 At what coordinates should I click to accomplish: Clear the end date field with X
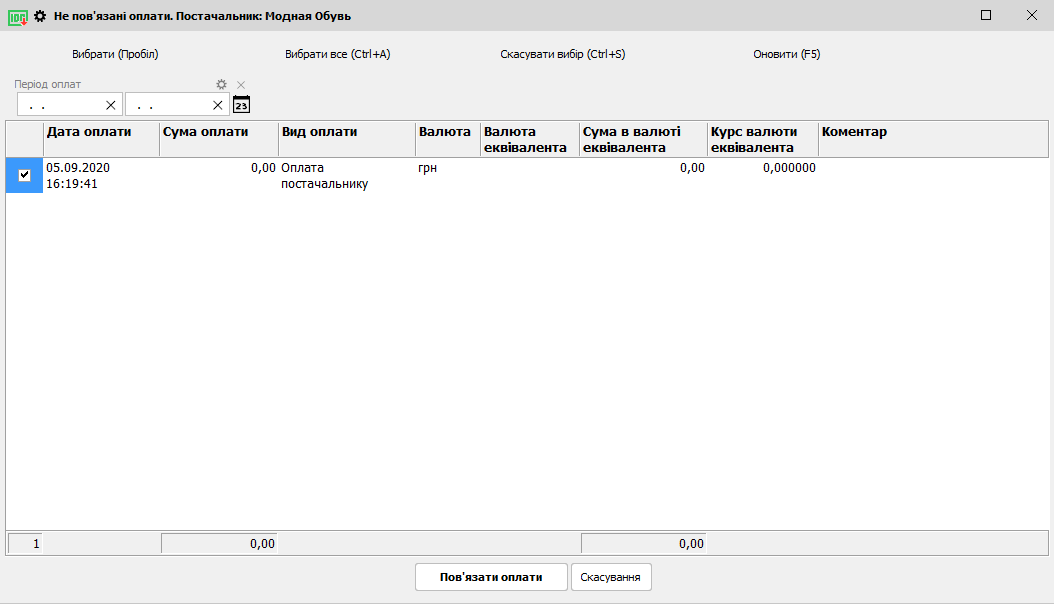pyautogui.click(x=218, y=105)
